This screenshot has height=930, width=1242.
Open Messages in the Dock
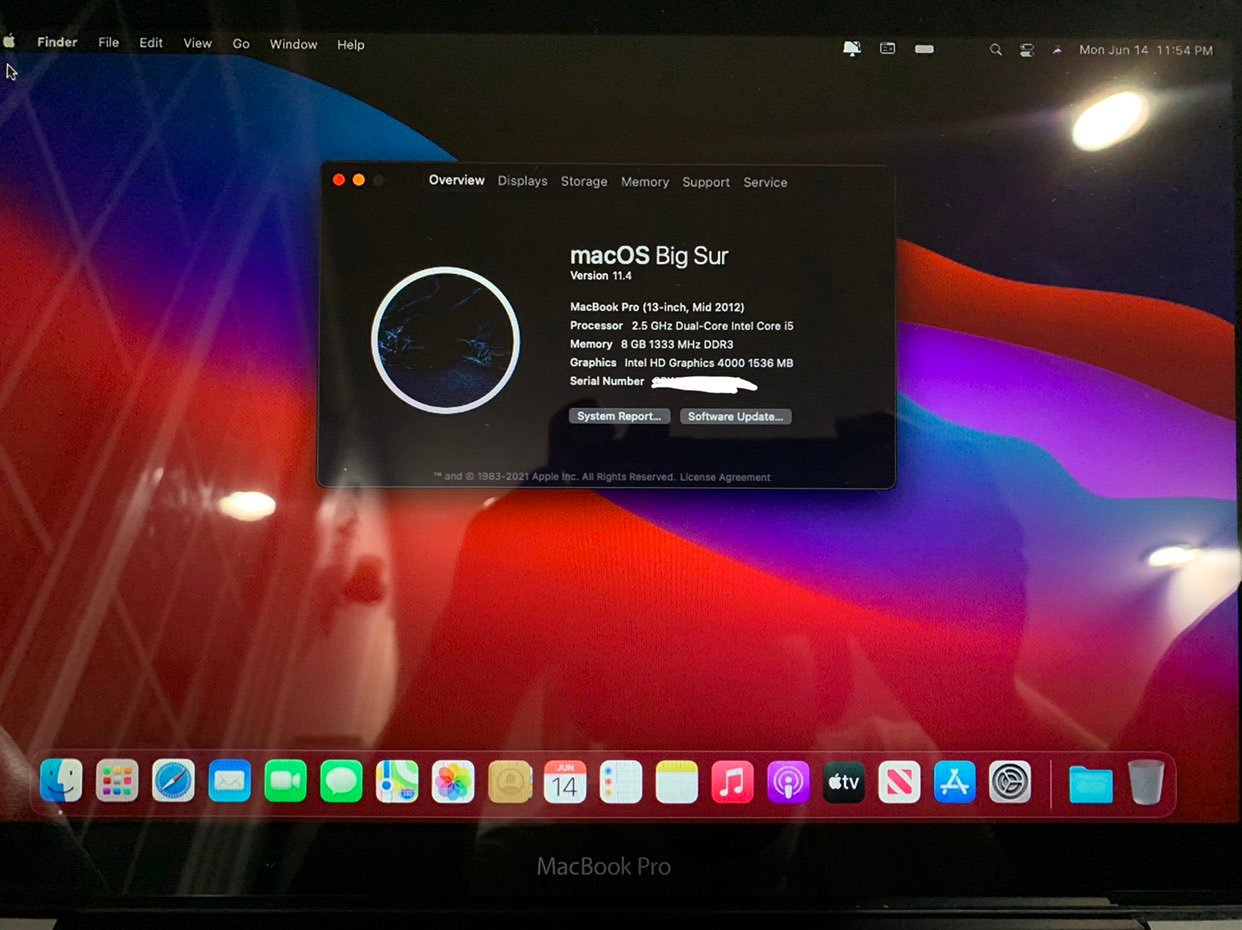click(x=341, y=781)
